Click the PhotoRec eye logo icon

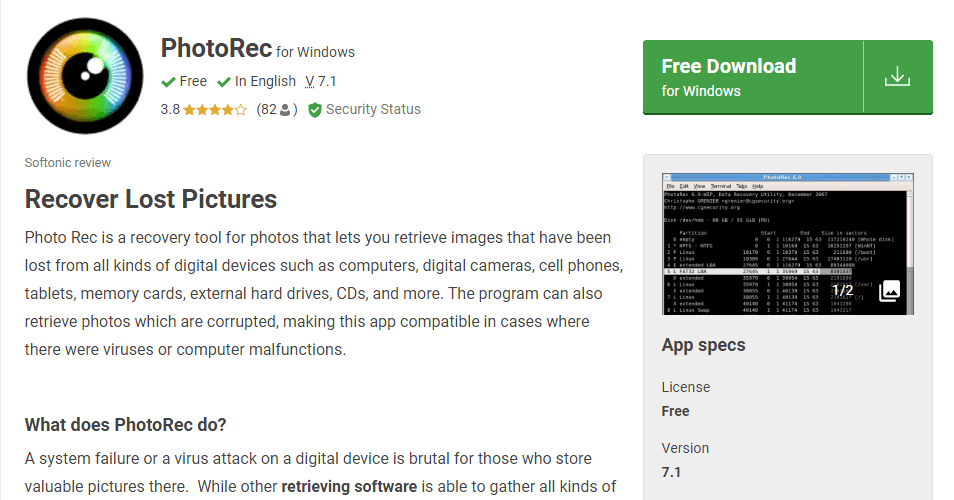pos(85,76)
